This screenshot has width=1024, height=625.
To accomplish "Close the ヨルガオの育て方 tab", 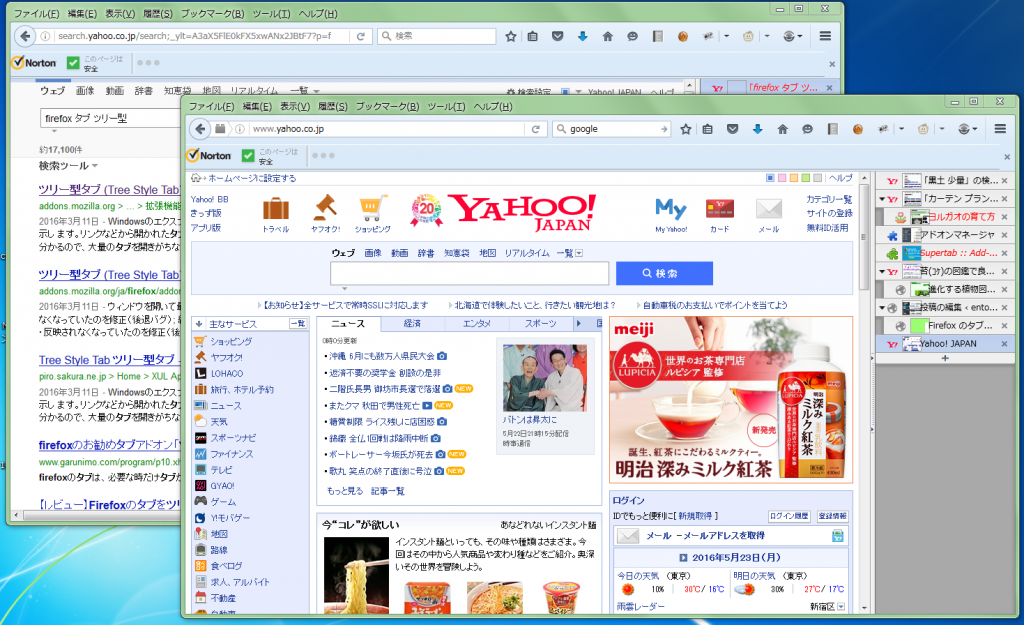I will tap(1004, 217).
